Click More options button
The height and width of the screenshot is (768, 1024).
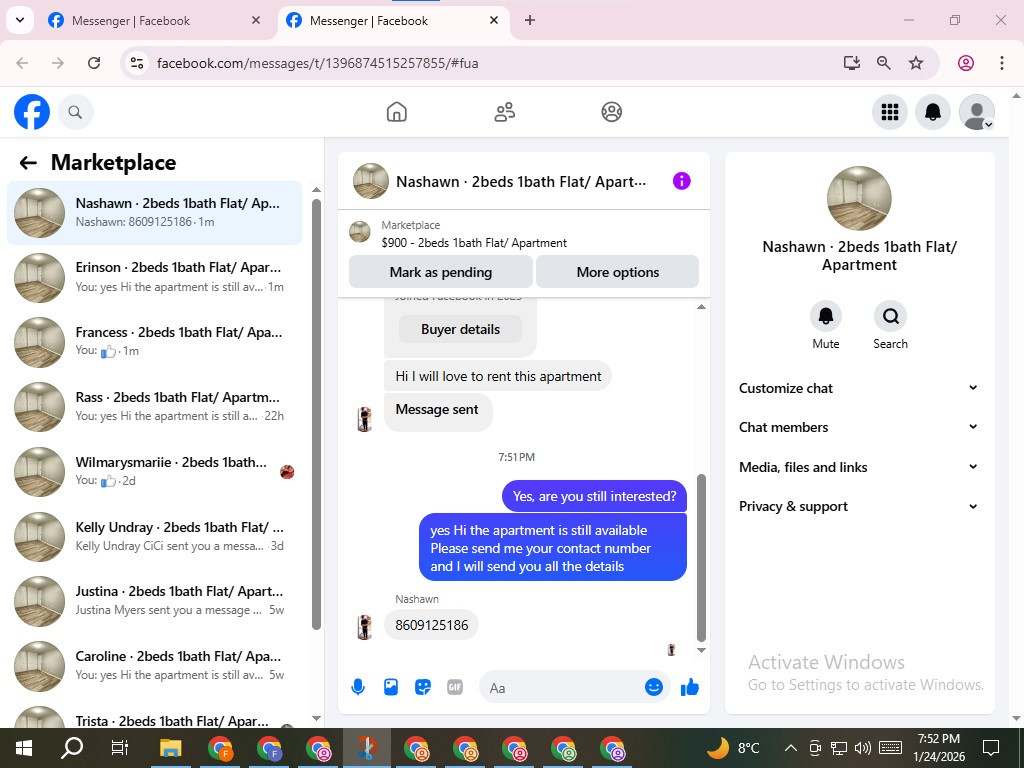(618, 272)
